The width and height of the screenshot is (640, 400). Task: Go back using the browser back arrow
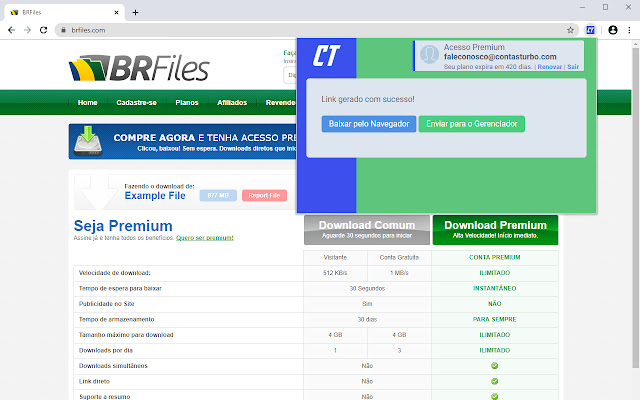(11, 30)
